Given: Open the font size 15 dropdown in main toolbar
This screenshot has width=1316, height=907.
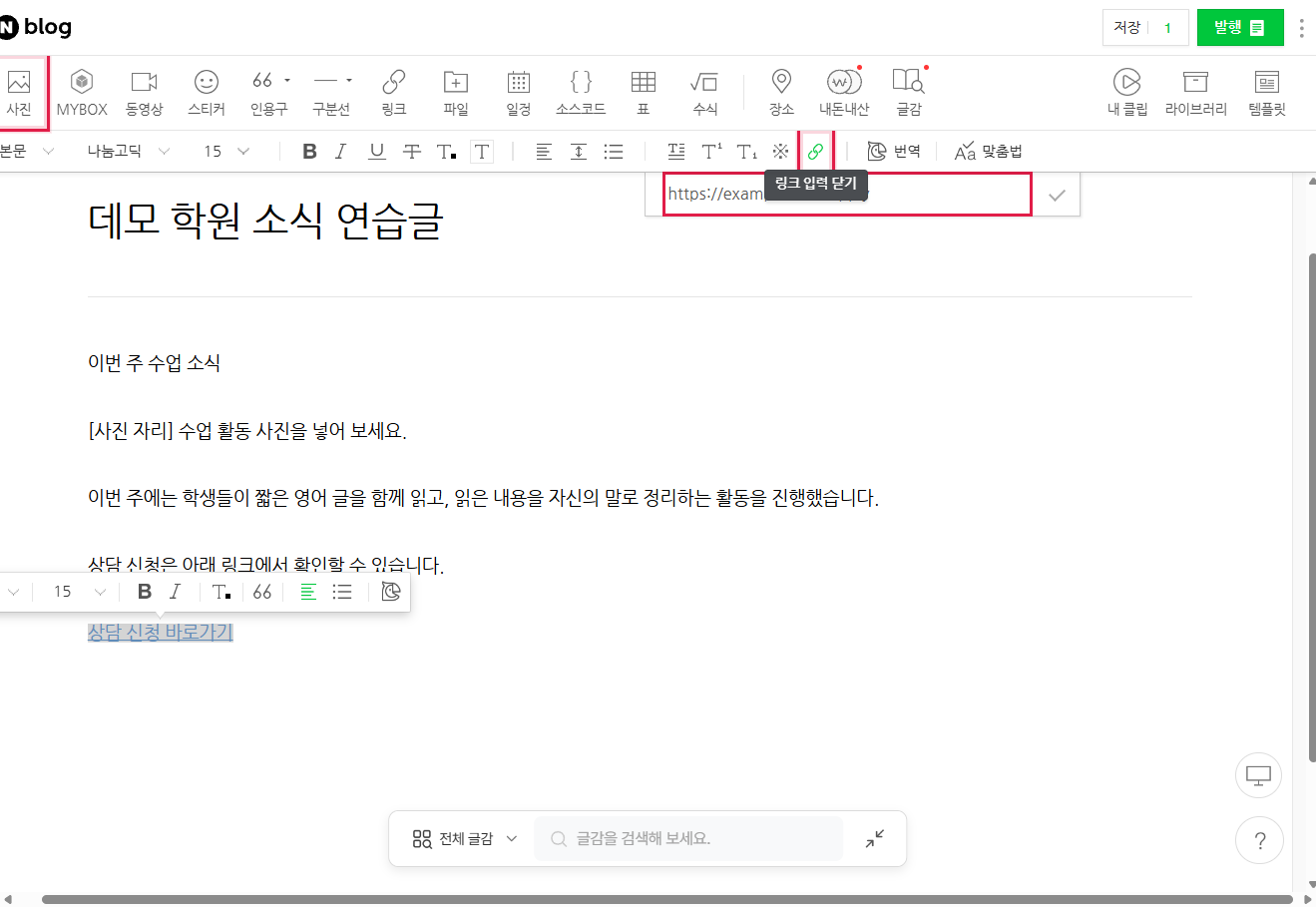Looking at the screenshot, I should [x=226, y=151].
